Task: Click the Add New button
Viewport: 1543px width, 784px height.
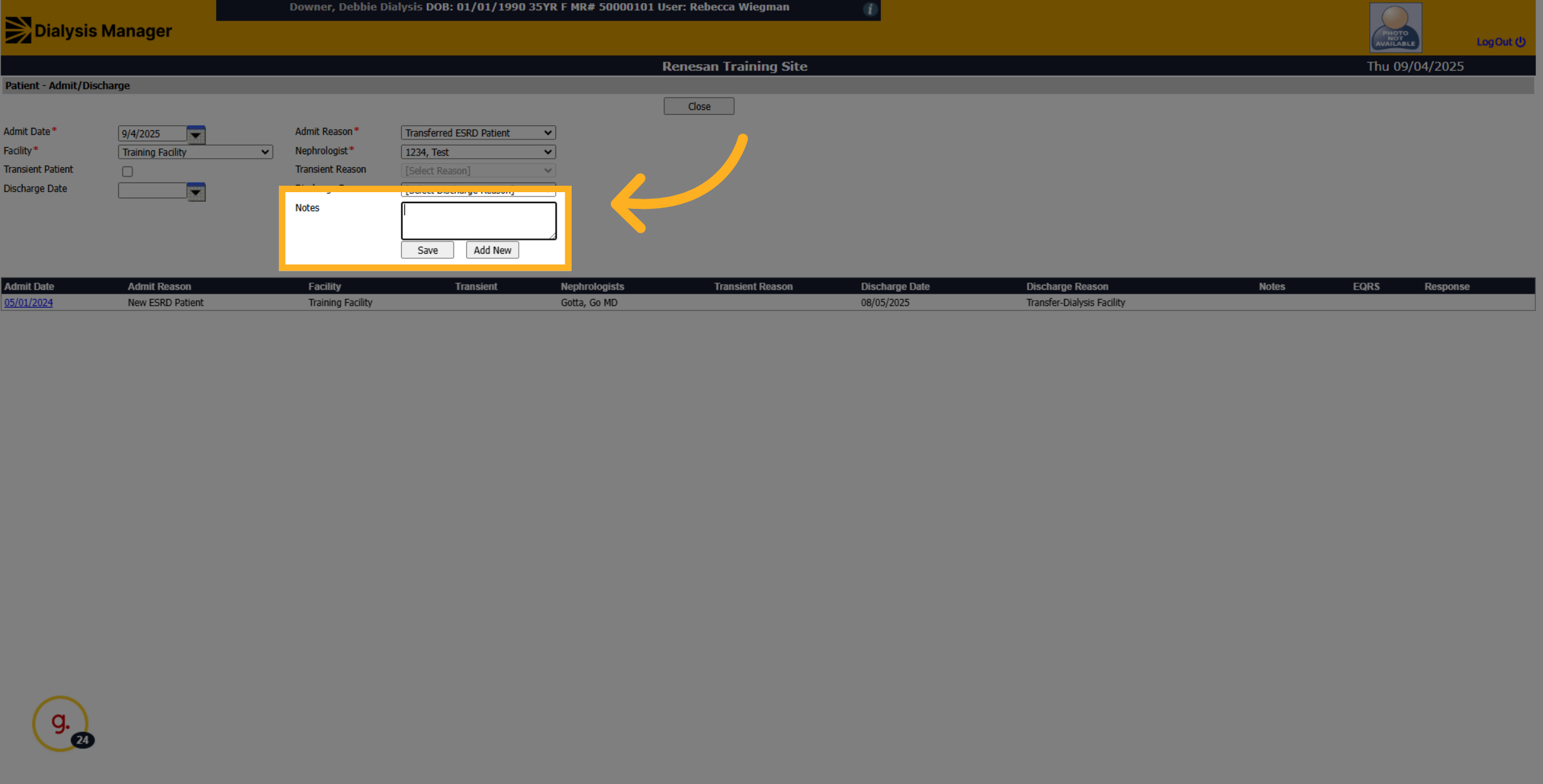Action: click(x=492, y=250)
